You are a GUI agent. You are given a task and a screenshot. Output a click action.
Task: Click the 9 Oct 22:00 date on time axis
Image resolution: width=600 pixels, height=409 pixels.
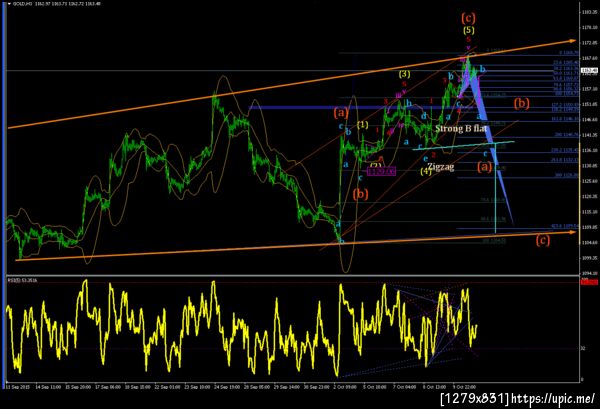(464, 387)
